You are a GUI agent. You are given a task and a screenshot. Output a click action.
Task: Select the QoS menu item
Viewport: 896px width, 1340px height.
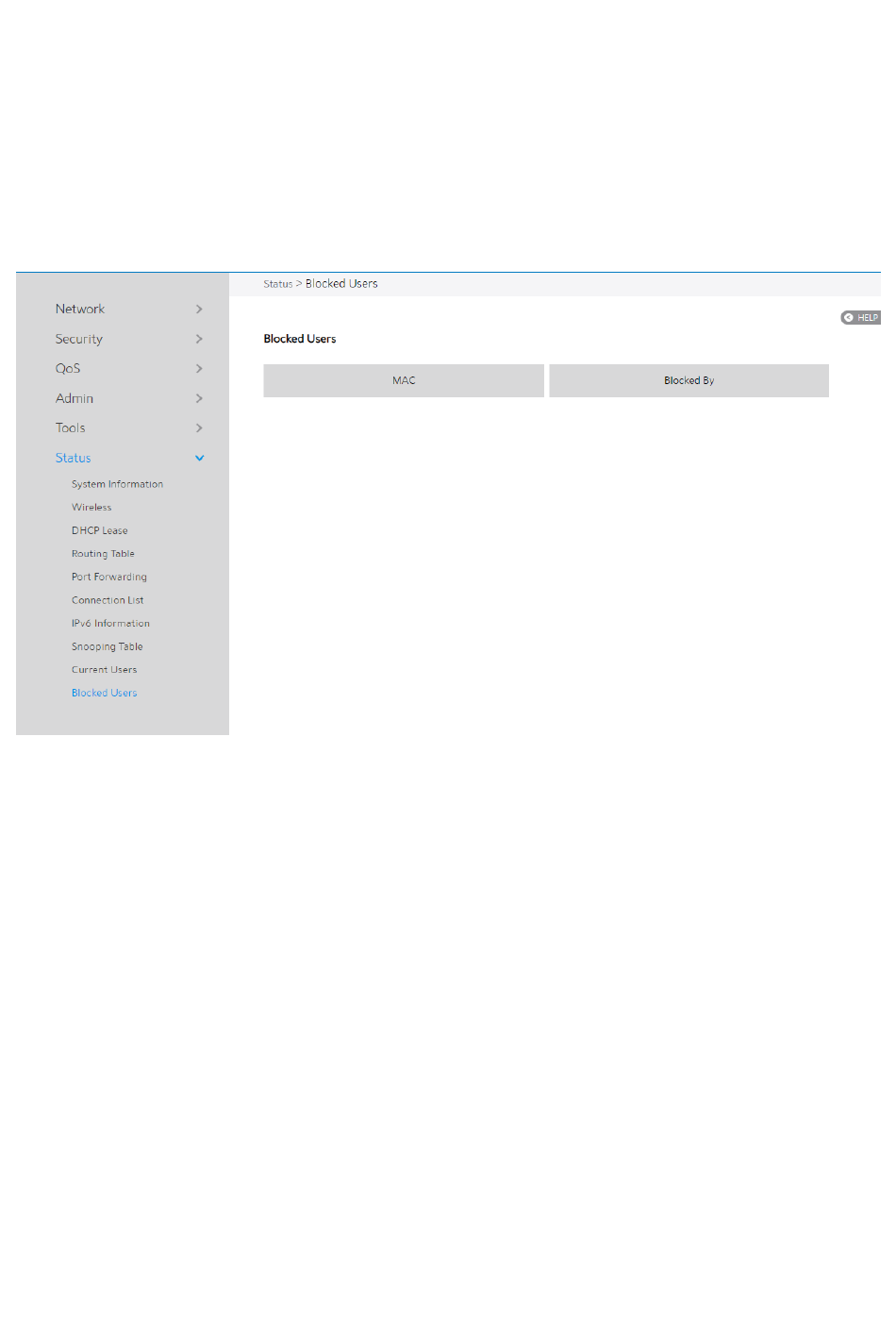68,369
